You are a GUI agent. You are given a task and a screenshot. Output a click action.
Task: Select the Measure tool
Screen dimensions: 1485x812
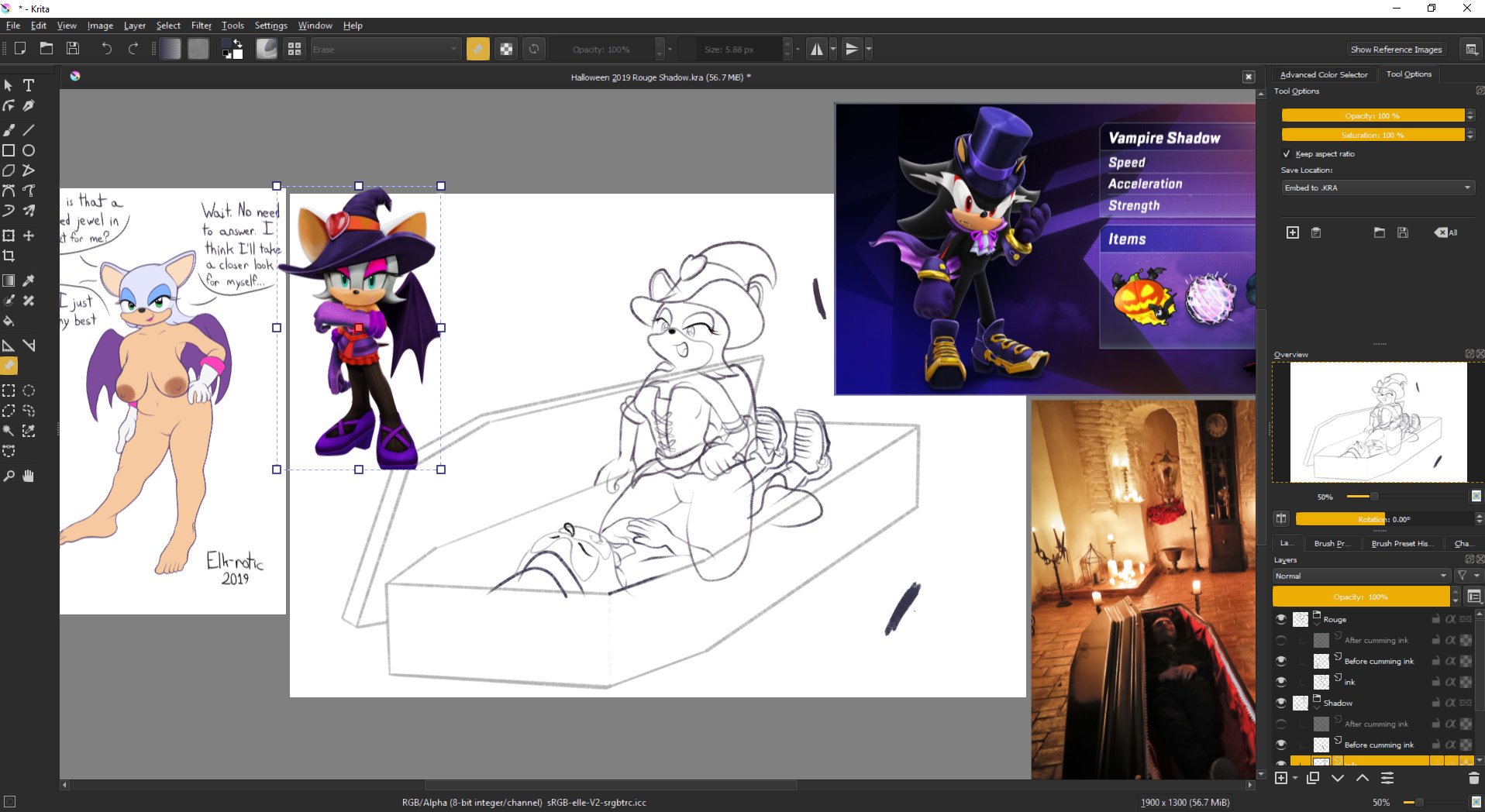[x=29, y=346]
